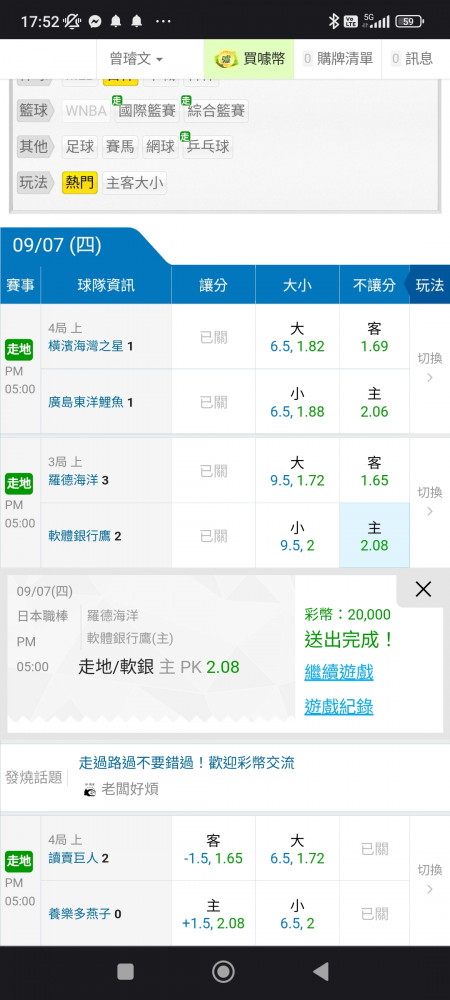Screen dimensions: 450x1000
Task: Toggle the 足球 sport filter
Action: tap(80, 147)
